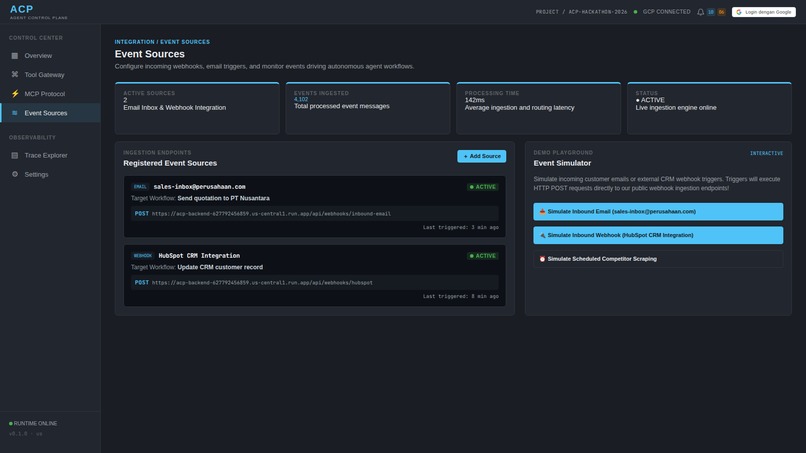This screenshot has width=806, height=453.
Task: Click the Tool Gateway command icon
Action: (x=14, y=75)
